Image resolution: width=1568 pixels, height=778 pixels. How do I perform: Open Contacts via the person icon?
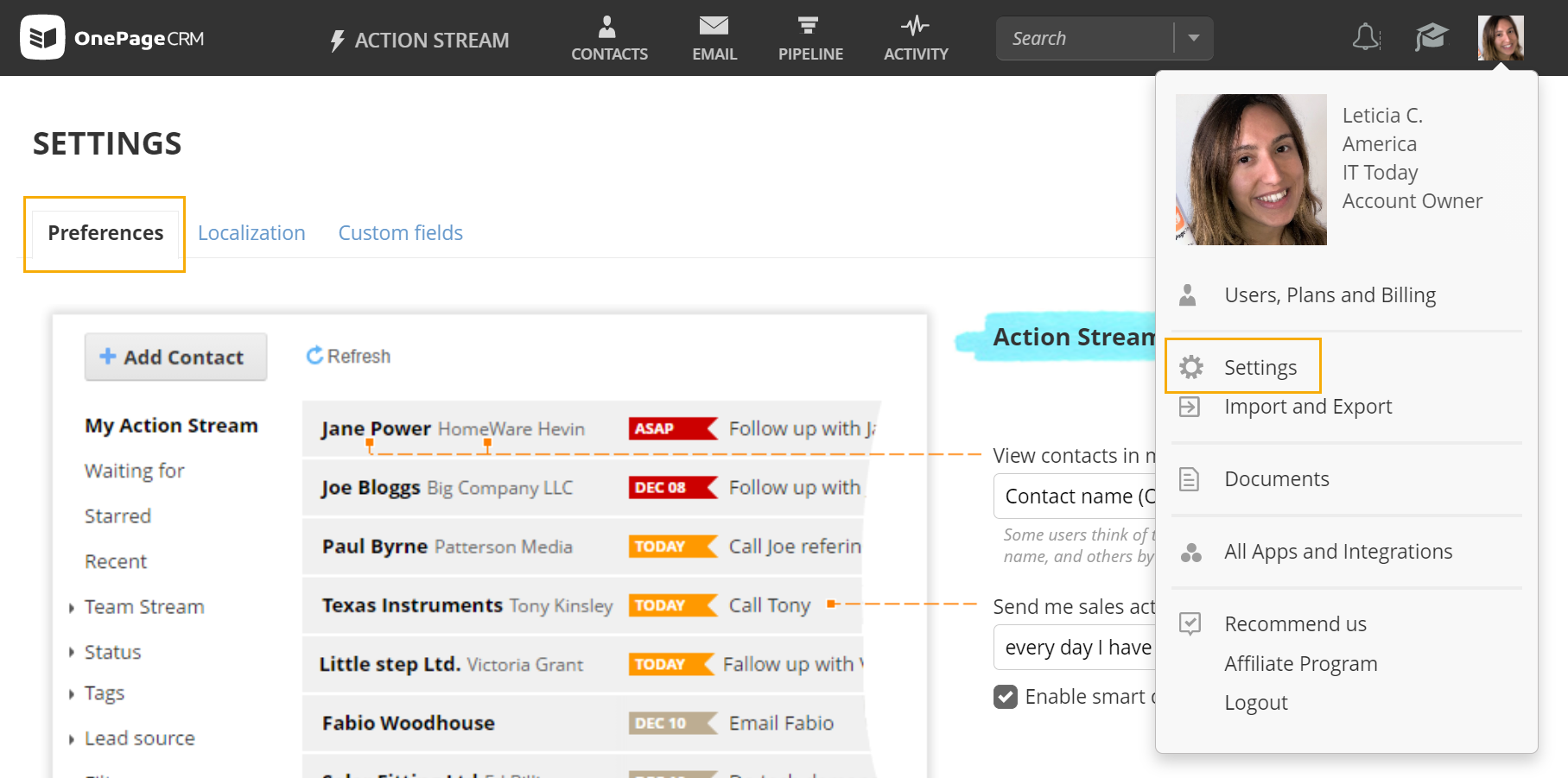click(607, 27)
